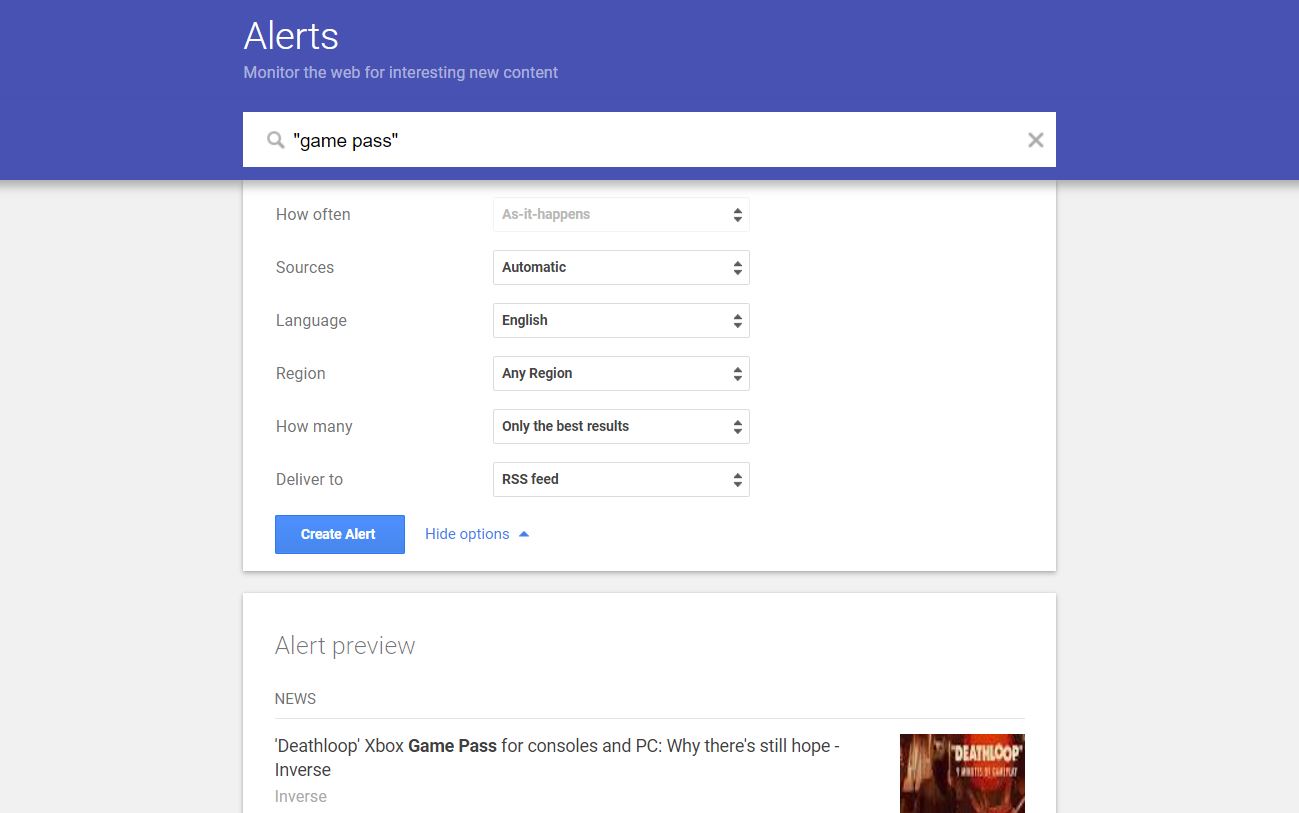Click the search magnifier icon
Image resolution: width=1299 pixels, height=813 pixels.
(275, 141)
